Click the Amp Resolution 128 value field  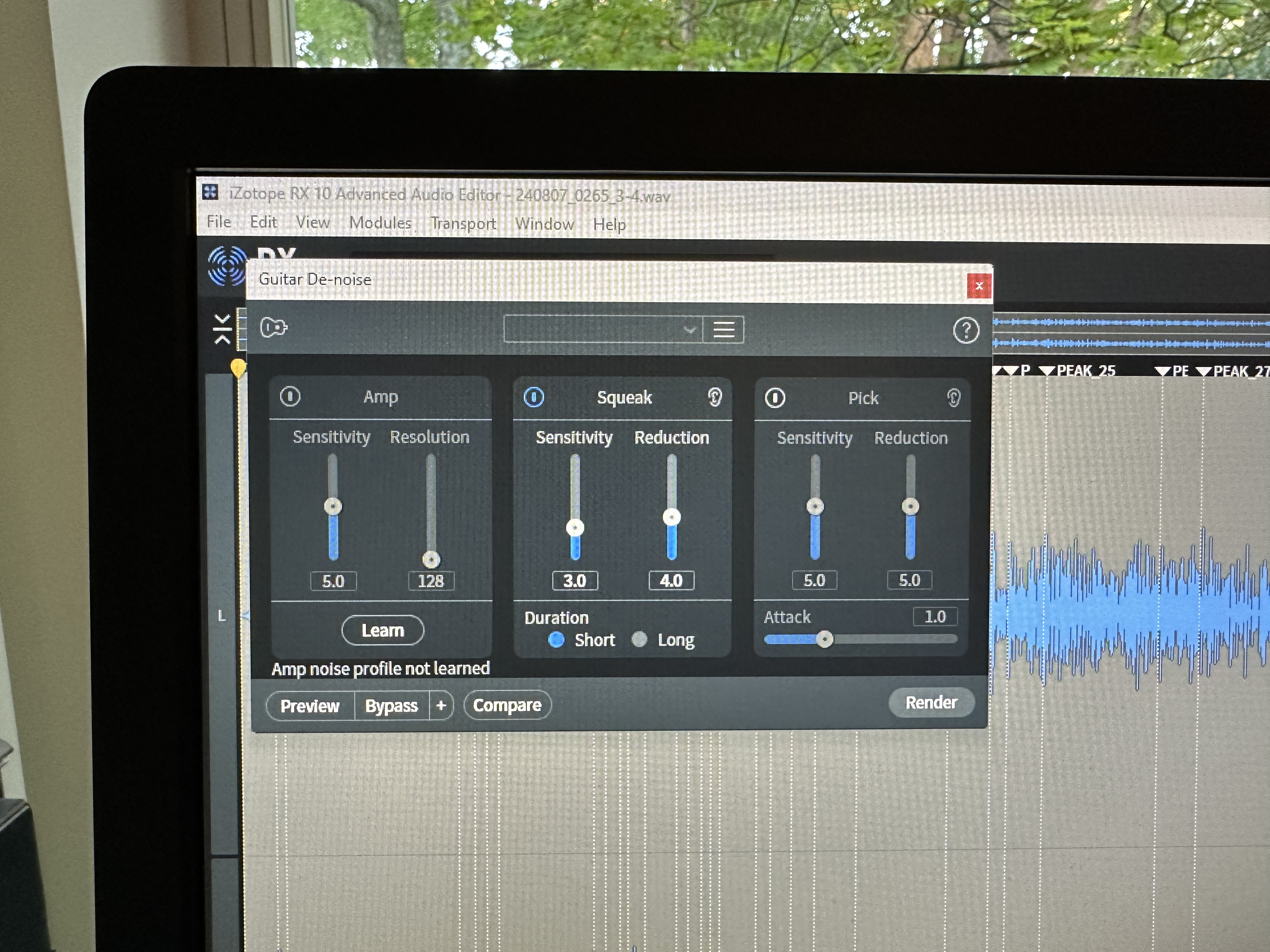(x=431, y=581)
